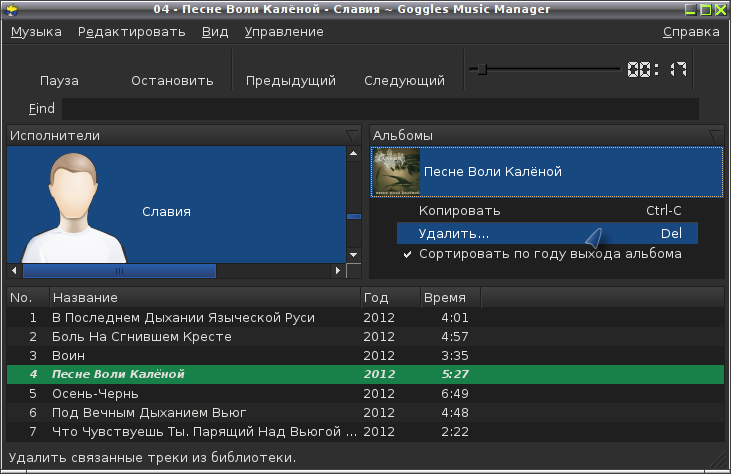The height and width of the screenshot is (474, 731).
Task: Choose Копировать in the context menu
Action: tap(547, 211)
